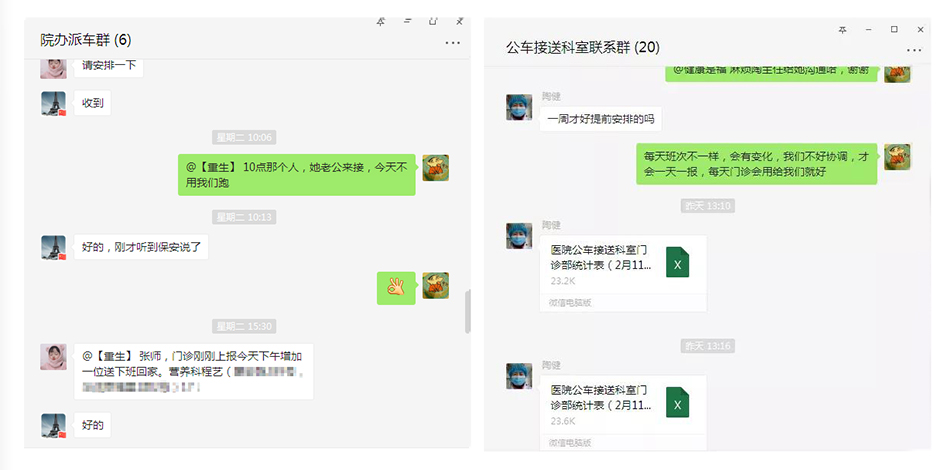
Task: Click the 院办派车群 (6) chat title
Action: [85, 40]
